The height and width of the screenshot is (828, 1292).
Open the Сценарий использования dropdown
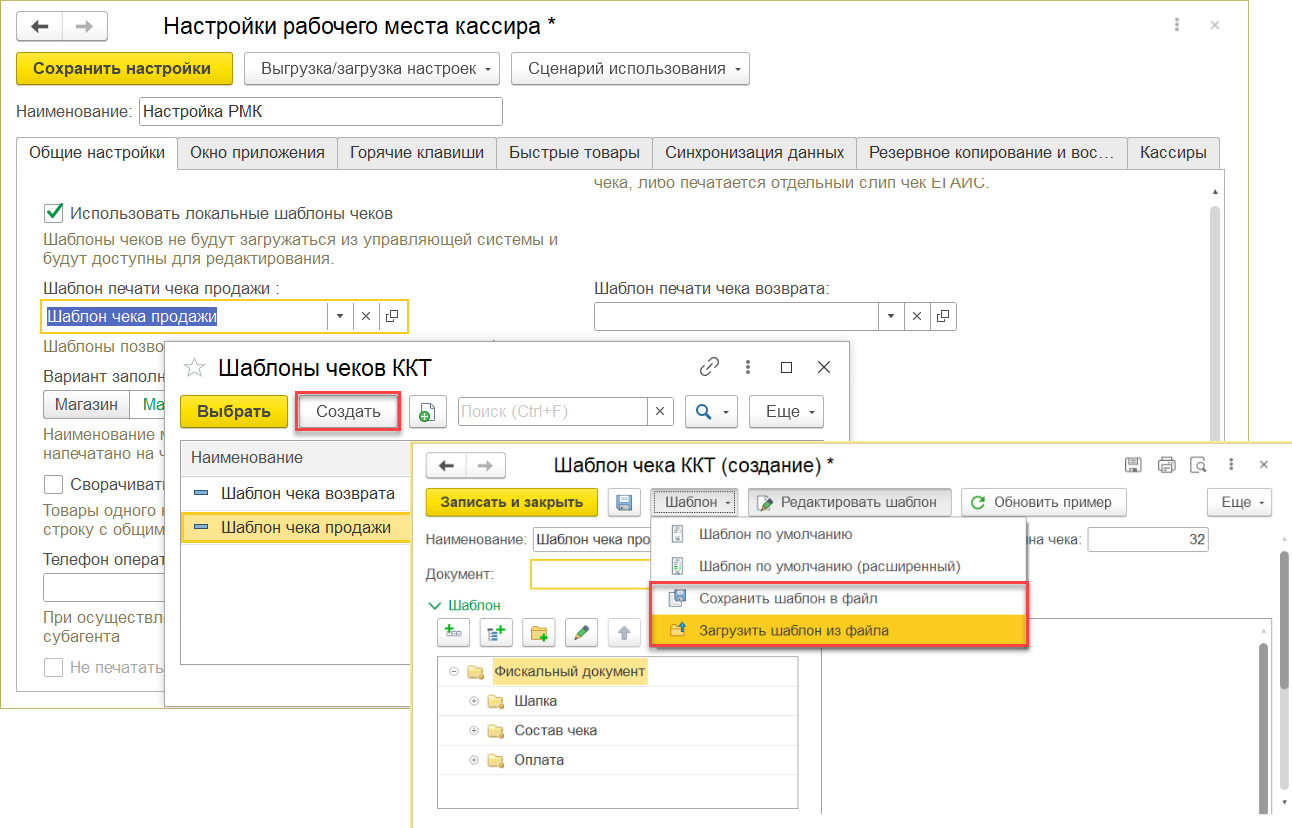[630, 69]
